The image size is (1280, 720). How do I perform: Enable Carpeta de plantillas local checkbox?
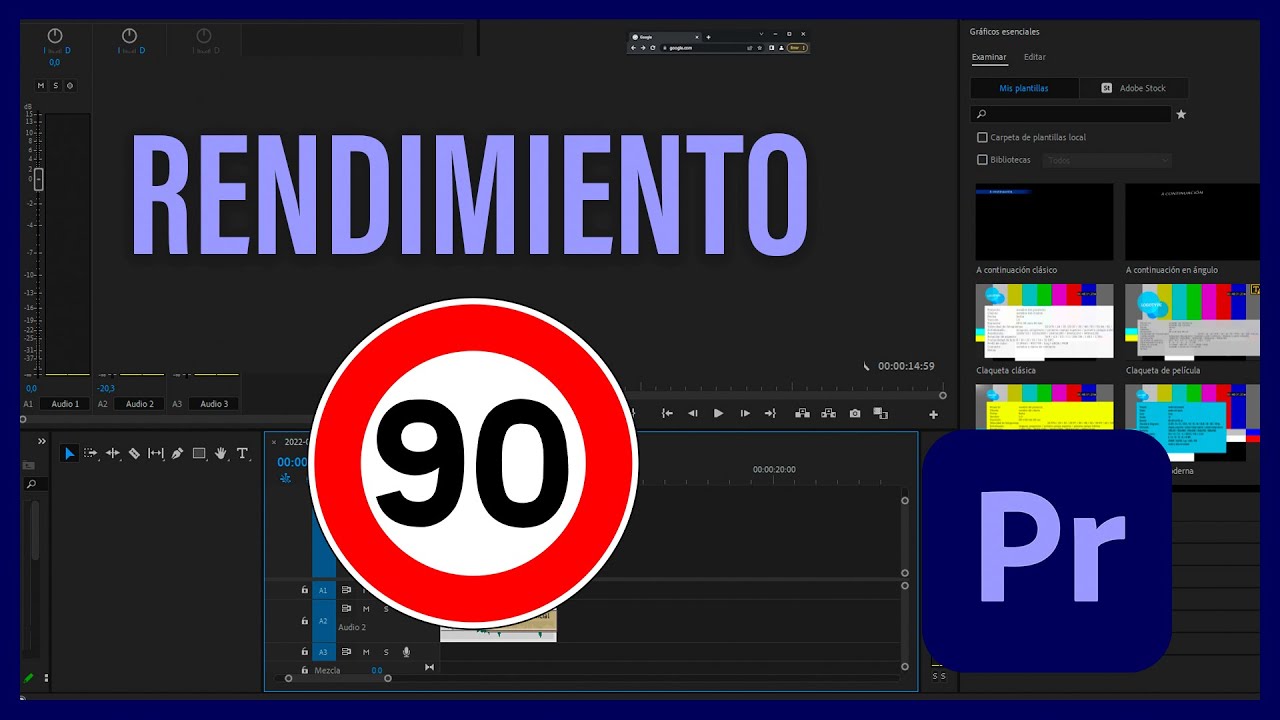tap(982, 137)
